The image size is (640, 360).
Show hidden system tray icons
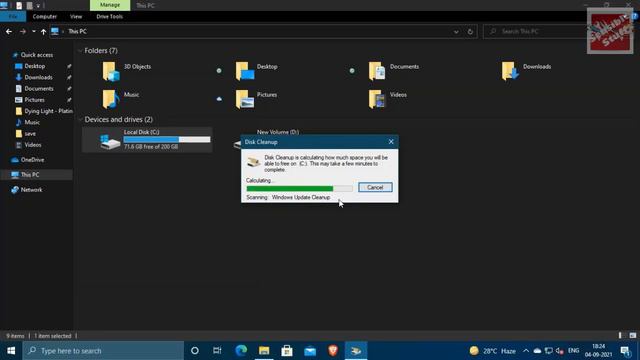526,351
